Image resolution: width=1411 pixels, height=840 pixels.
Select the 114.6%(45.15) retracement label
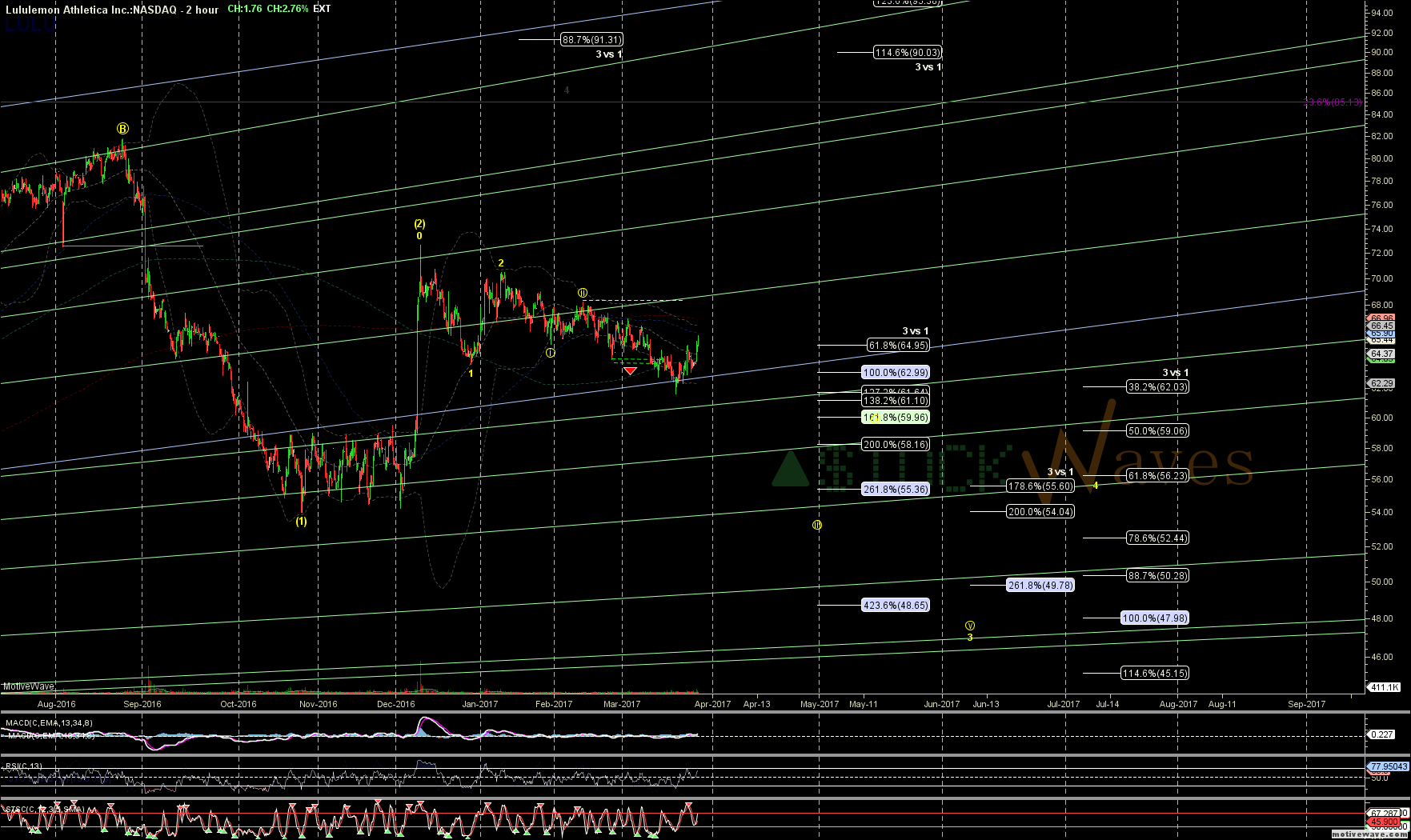[x=1155, y=674]
